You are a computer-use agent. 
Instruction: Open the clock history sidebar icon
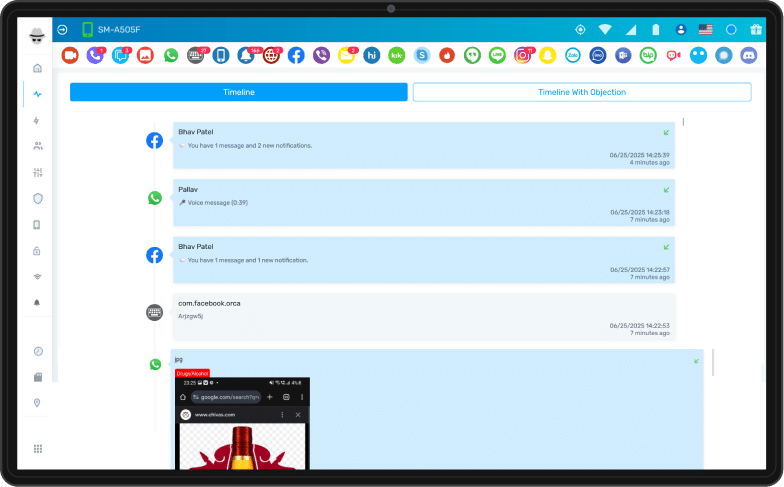(38, 351)
